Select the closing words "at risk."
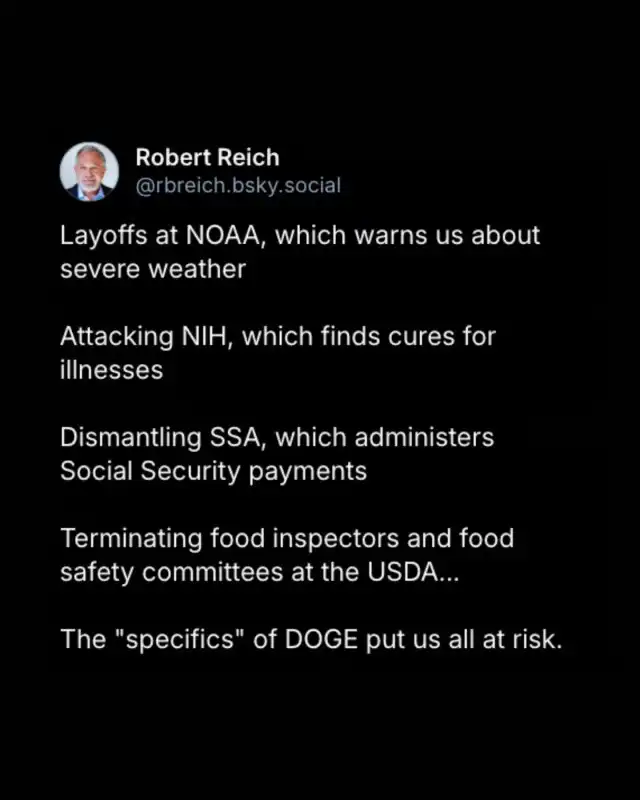 coord(522,639)
